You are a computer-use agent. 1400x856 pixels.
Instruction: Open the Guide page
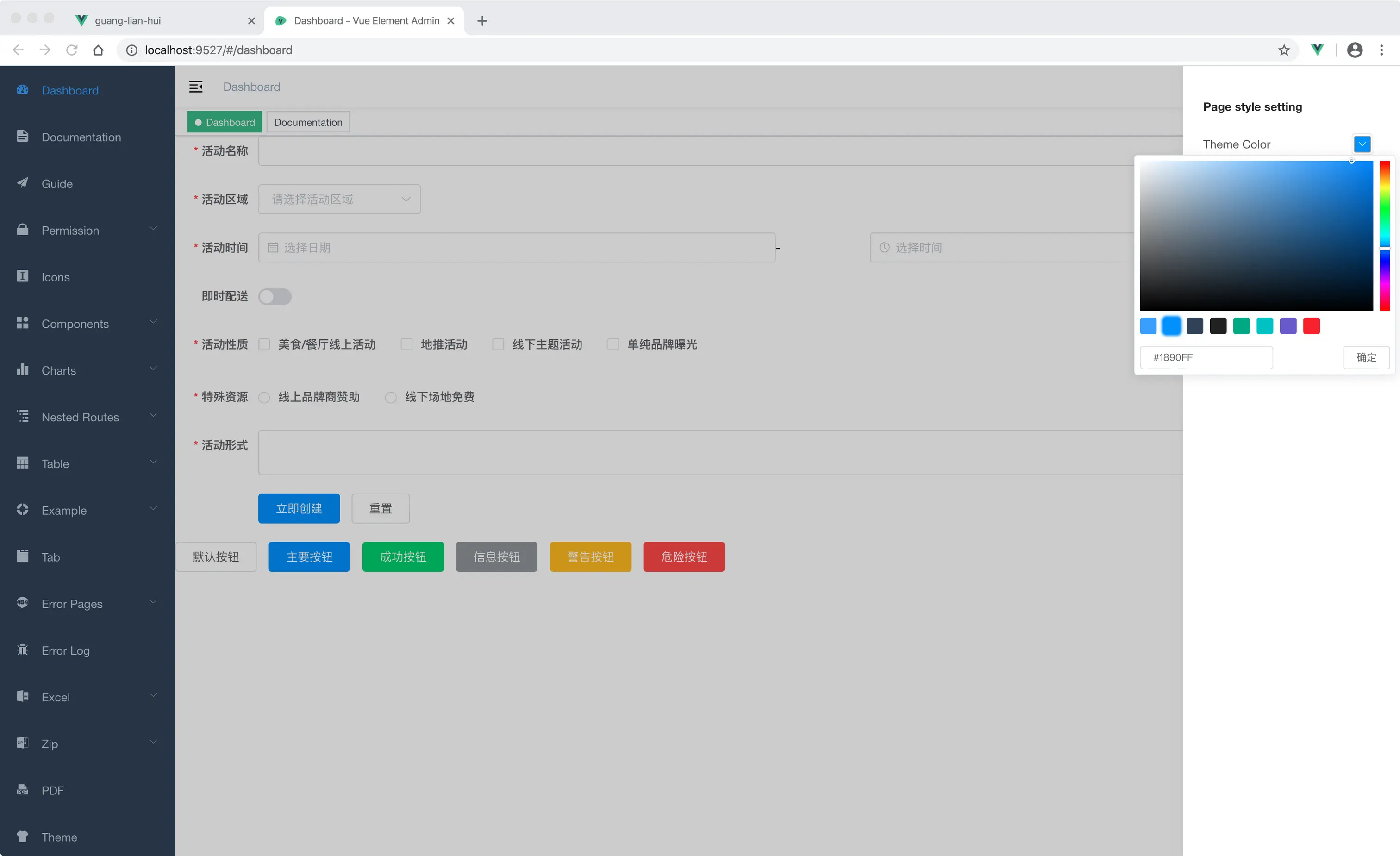[x=56, y=183]
